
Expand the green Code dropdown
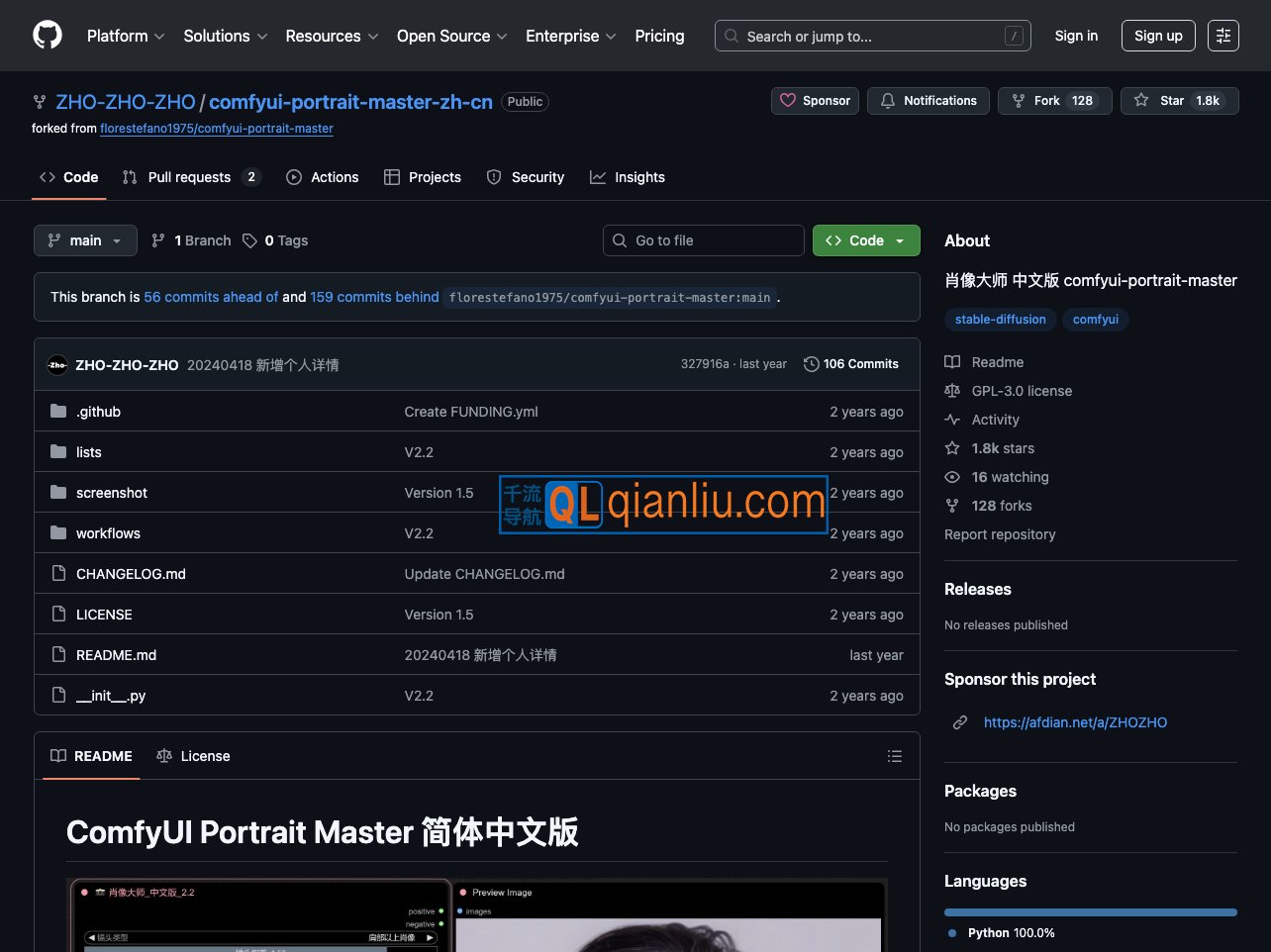(x=866, y=240)
